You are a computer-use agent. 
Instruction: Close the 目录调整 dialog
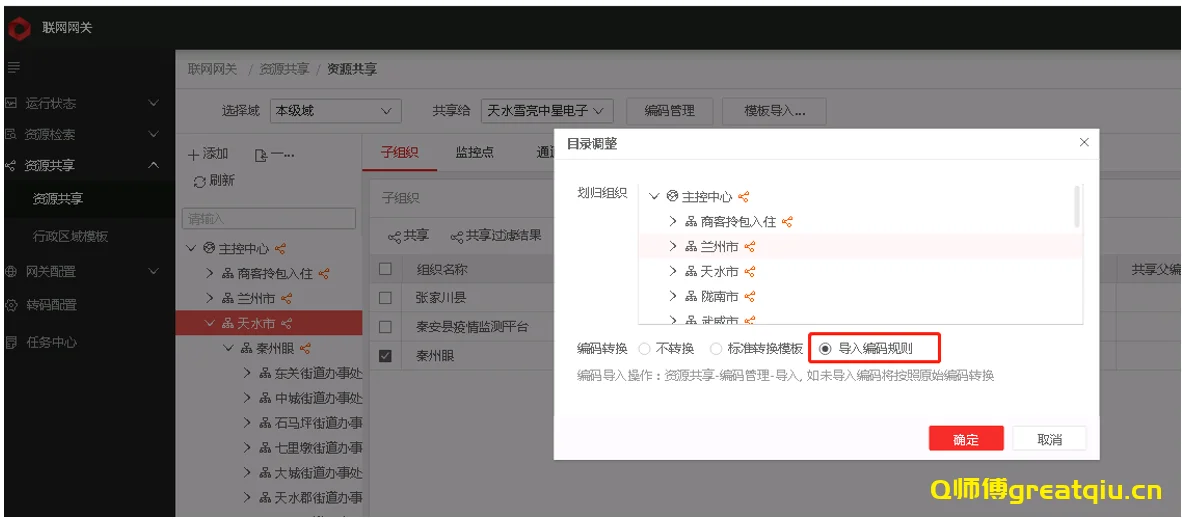tap(1084, 142)
